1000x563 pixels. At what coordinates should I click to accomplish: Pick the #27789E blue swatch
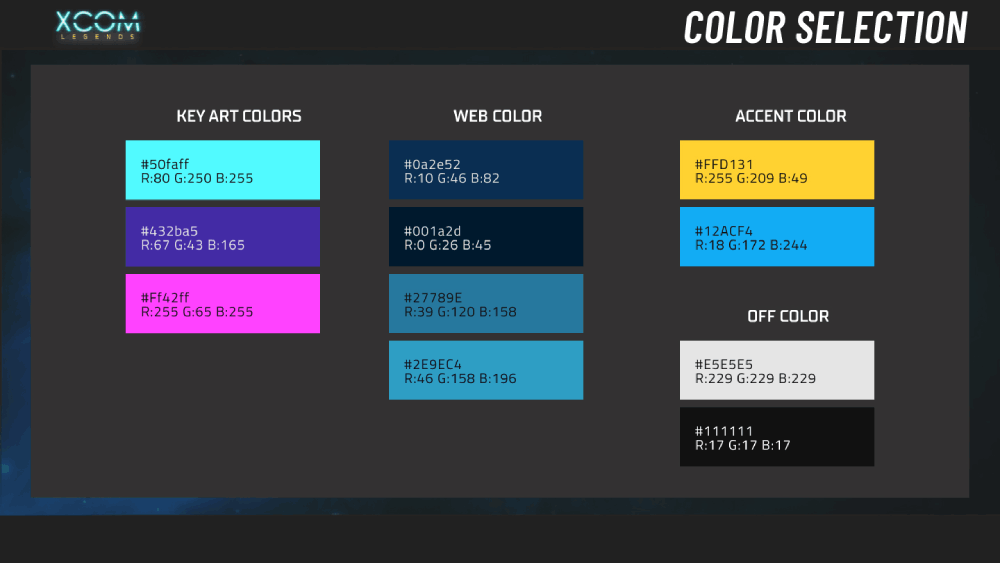click(x=486, y=303)
